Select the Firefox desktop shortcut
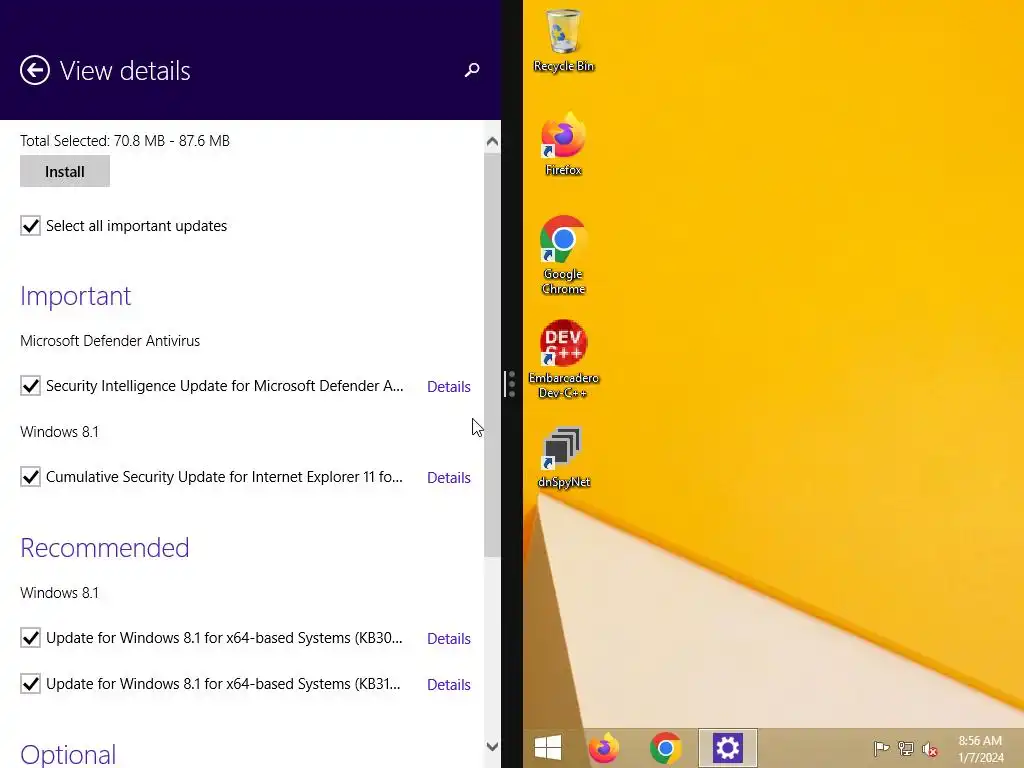The width and height of the screenshot is (1024, 768). (x=564, y=144)
